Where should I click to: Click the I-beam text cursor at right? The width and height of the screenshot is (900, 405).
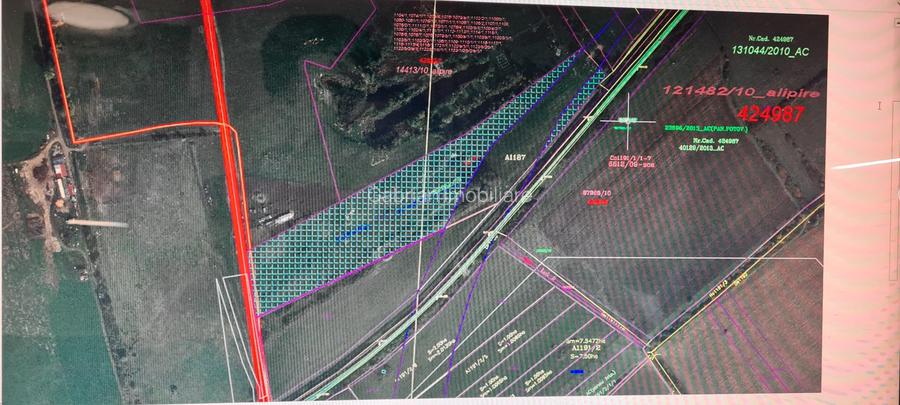pos(880,104)
